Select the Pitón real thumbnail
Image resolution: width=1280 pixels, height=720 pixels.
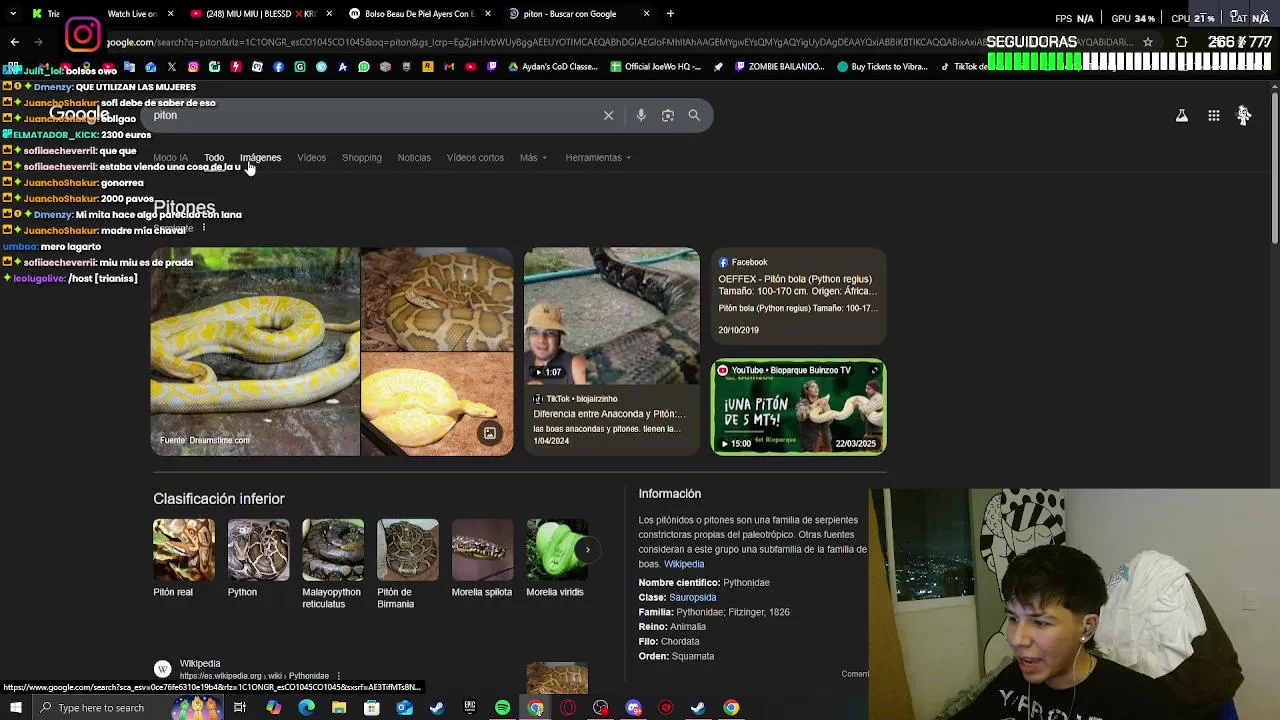click(x=184, y=550)
